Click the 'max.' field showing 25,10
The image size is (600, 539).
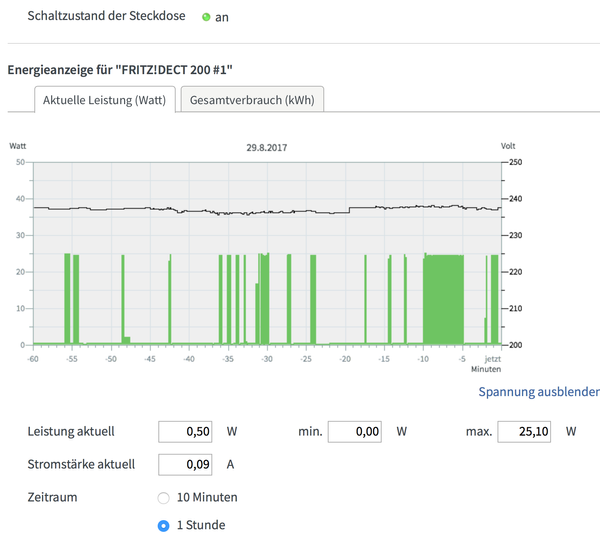(527, 432)
